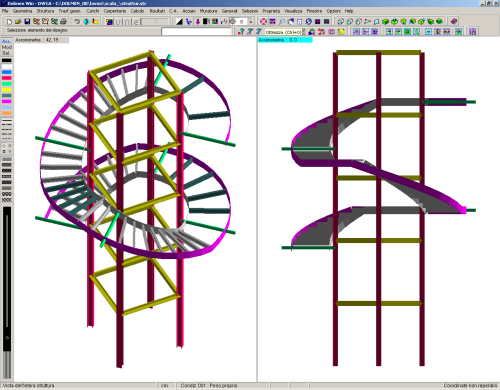Screen dimensions: 500x390
Task: Click 'Selezione elemento del disegno' status text
Action: 37,30
